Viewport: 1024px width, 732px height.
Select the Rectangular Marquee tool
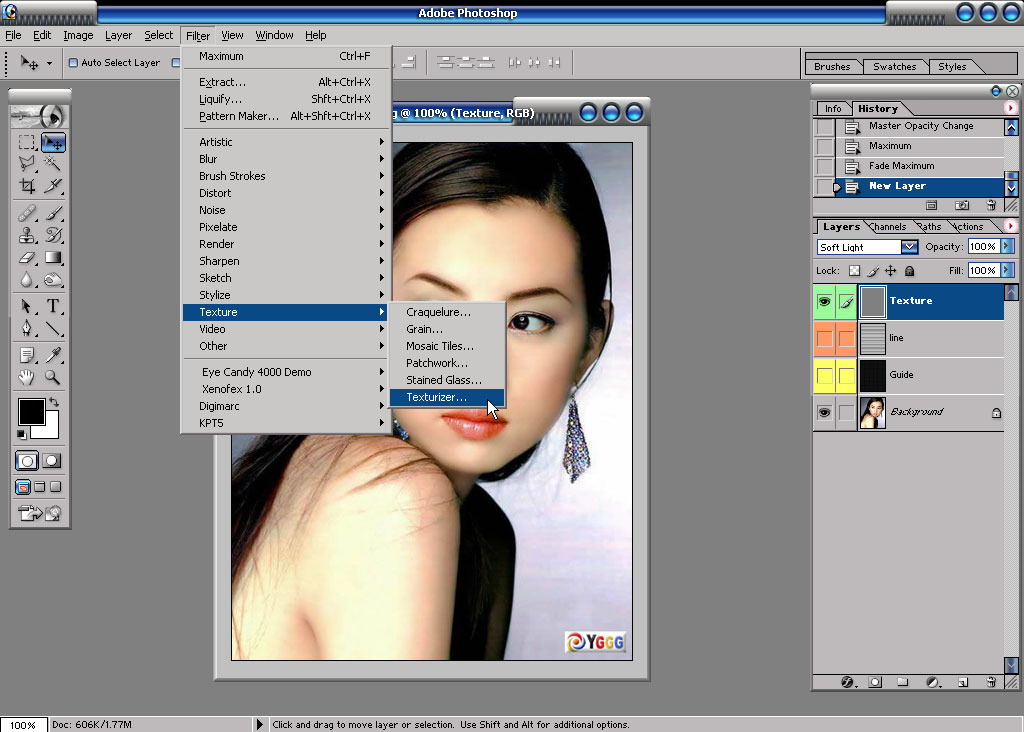click(27, 142)
